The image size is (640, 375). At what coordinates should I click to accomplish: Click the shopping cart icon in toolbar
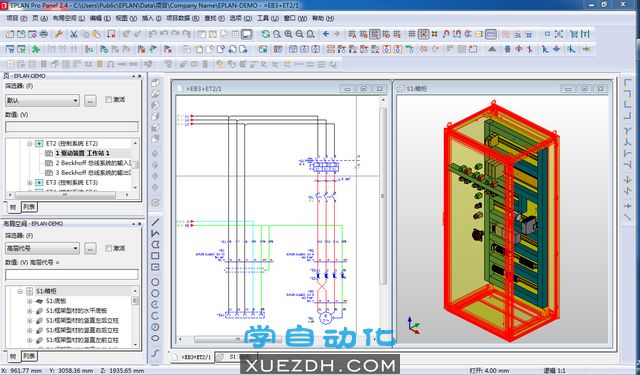pyautogui.click(x=574, y=34)
